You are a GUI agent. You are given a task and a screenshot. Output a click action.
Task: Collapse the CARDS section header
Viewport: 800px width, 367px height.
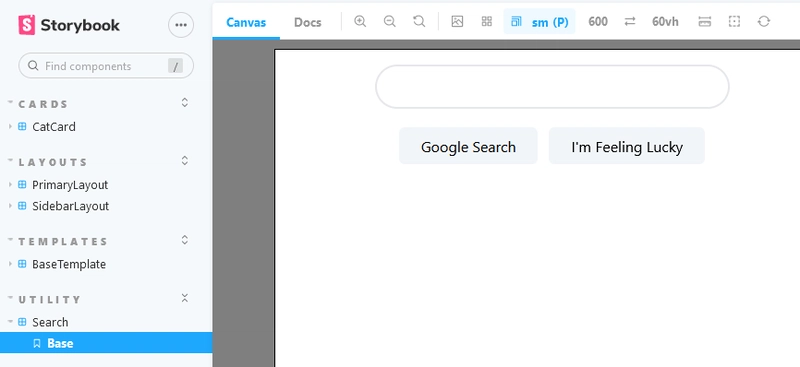pyautogui.click(x=43, y=104)
